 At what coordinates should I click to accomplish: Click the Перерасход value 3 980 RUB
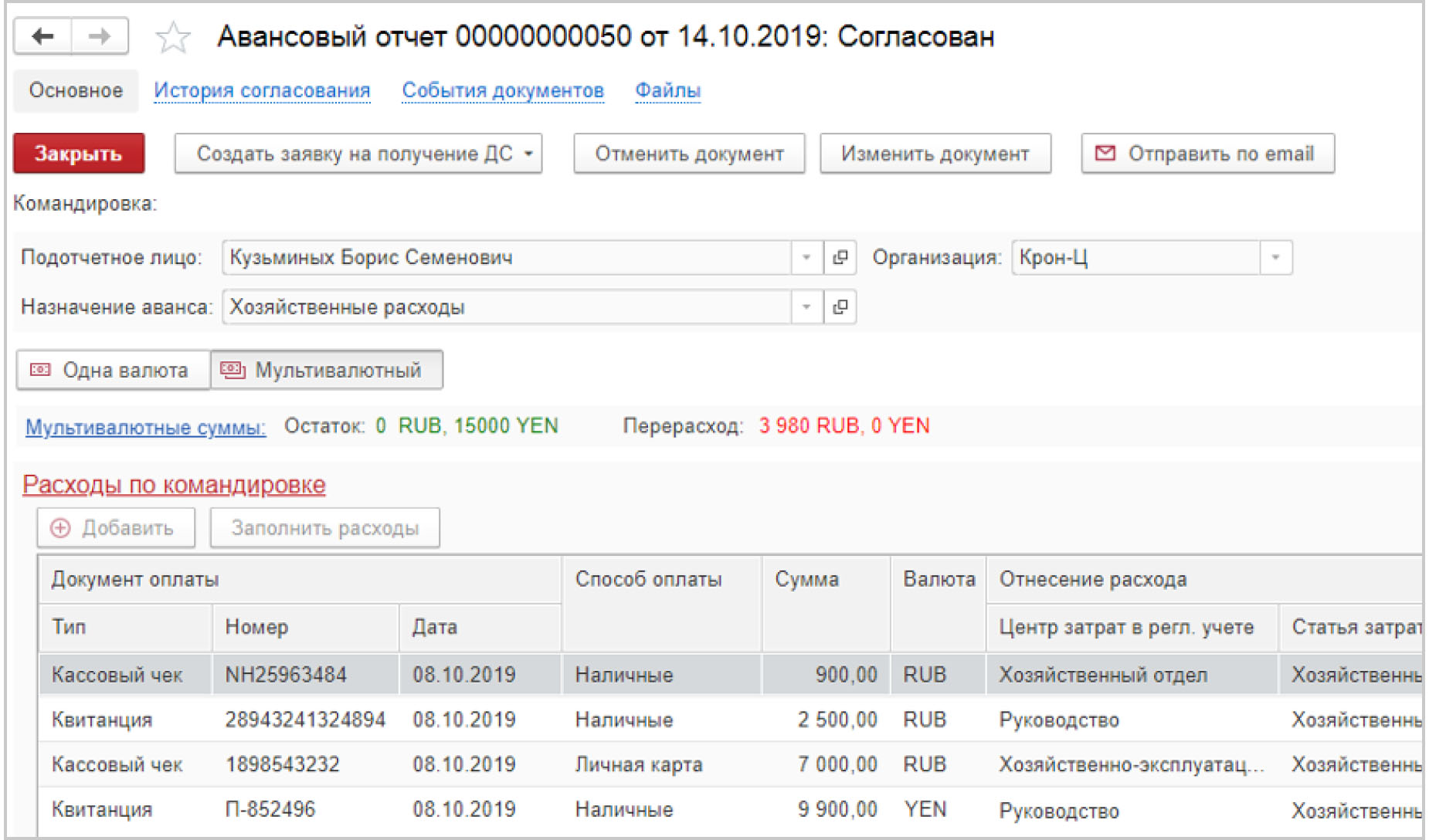(811, 425)
